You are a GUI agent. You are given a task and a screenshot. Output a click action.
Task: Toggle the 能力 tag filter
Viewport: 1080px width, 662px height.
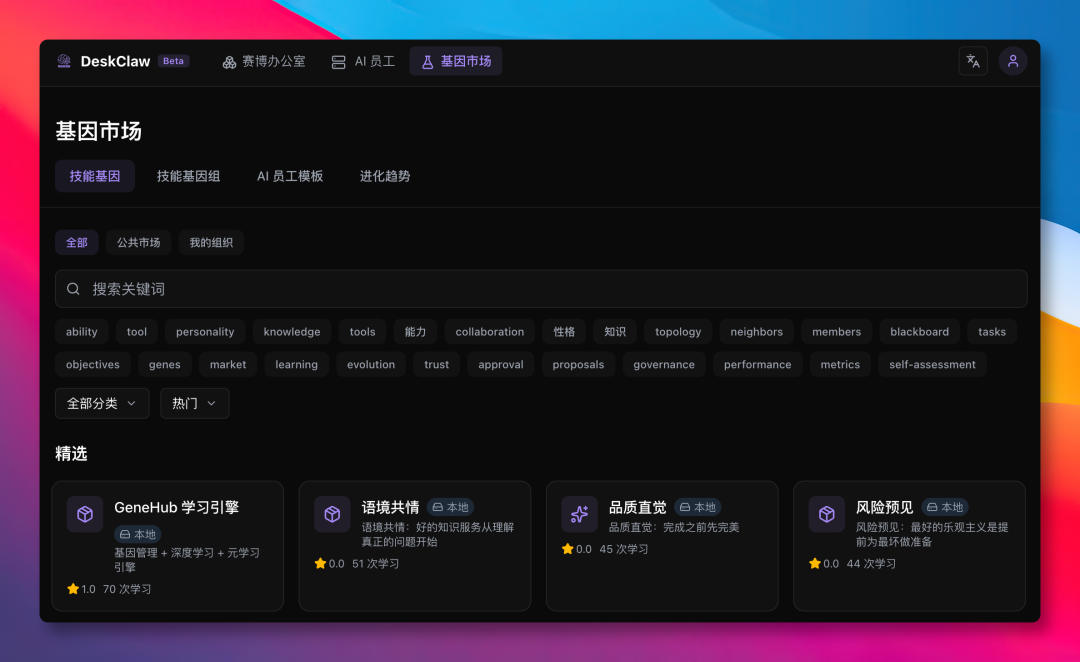[x=415, y=331]
